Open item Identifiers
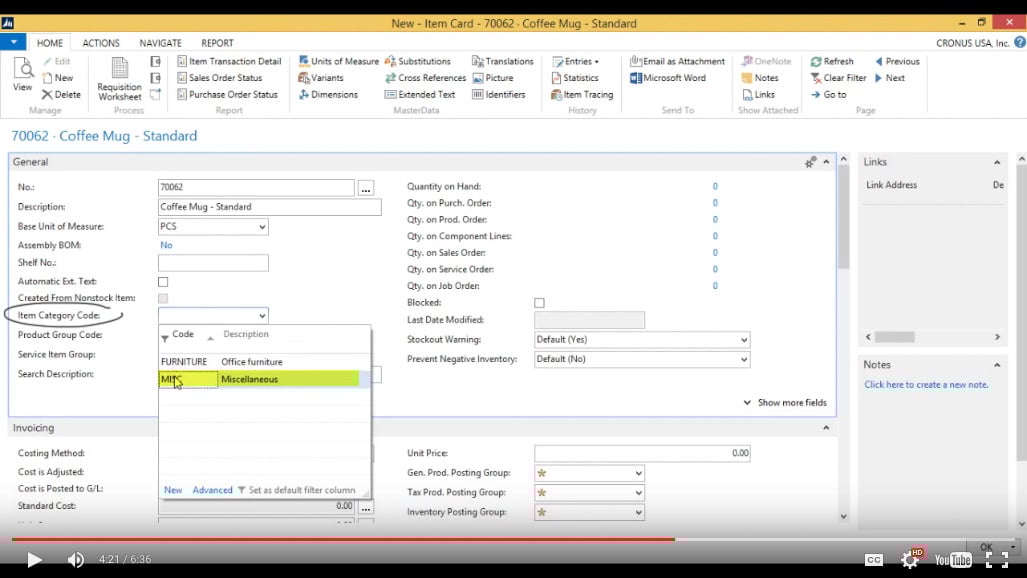 pos(499,94)
